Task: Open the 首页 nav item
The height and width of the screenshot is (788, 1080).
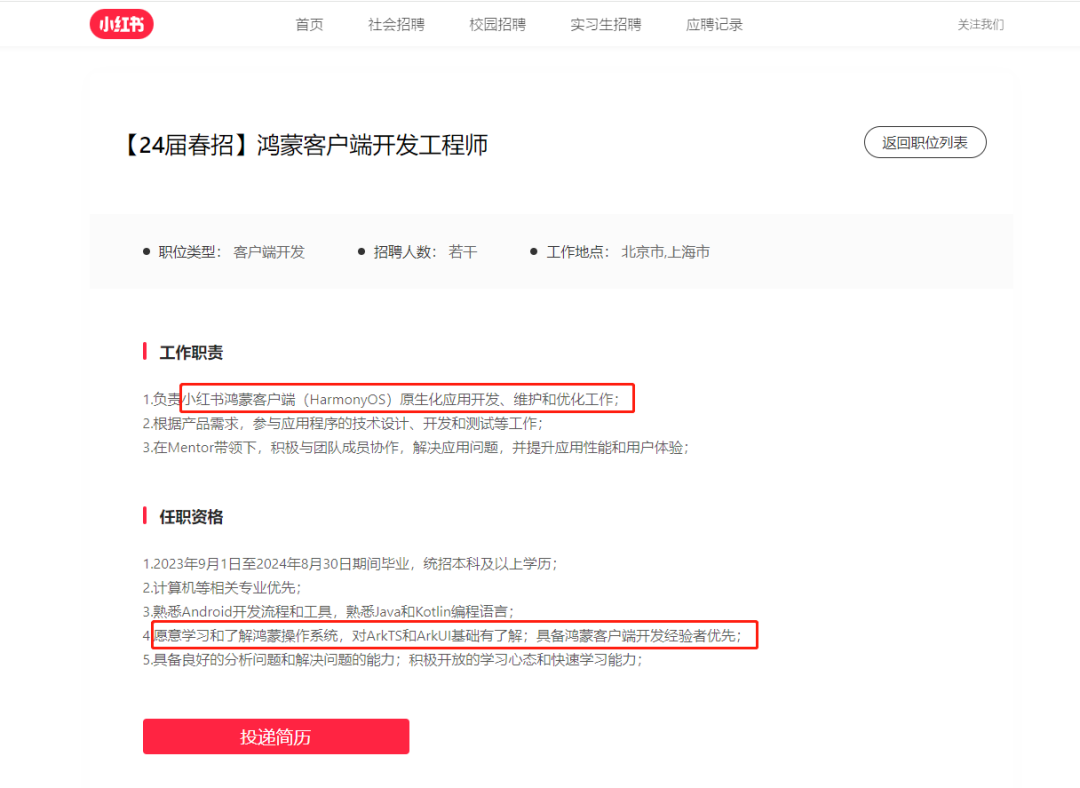Action: tap(309, 25)
